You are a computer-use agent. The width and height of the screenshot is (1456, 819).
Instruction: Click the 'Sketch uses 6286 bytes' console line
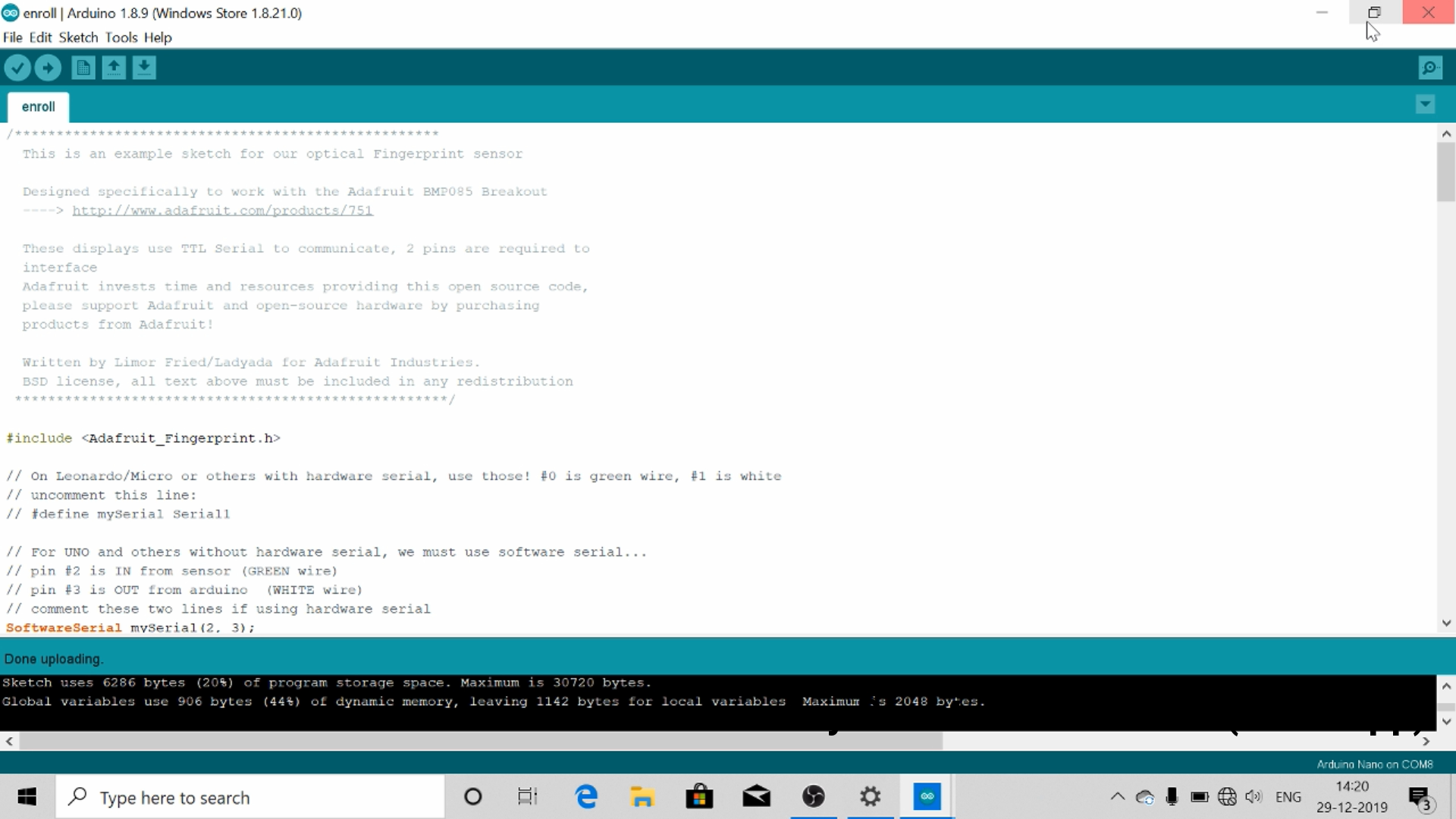(x=326, y=682)
